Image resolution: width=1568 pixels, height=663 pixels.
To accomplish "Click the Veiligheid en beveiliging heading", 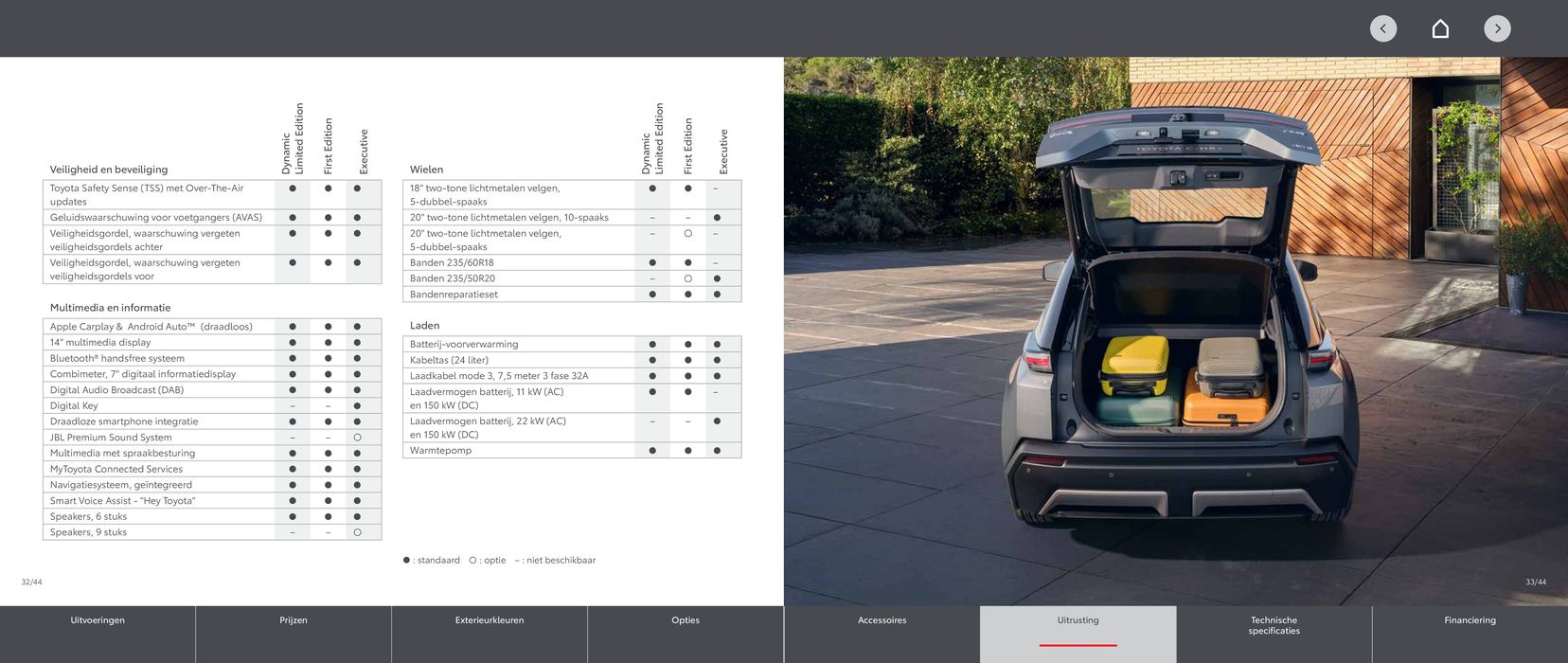I will click(x=109, y=170).
